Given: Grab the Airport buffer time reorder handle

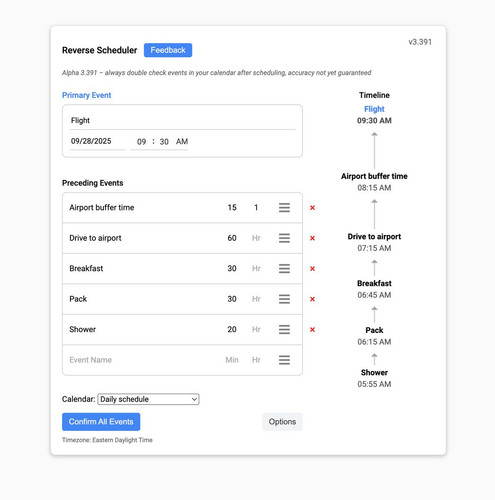Looking at the screenshot, I should coord(284,208).
